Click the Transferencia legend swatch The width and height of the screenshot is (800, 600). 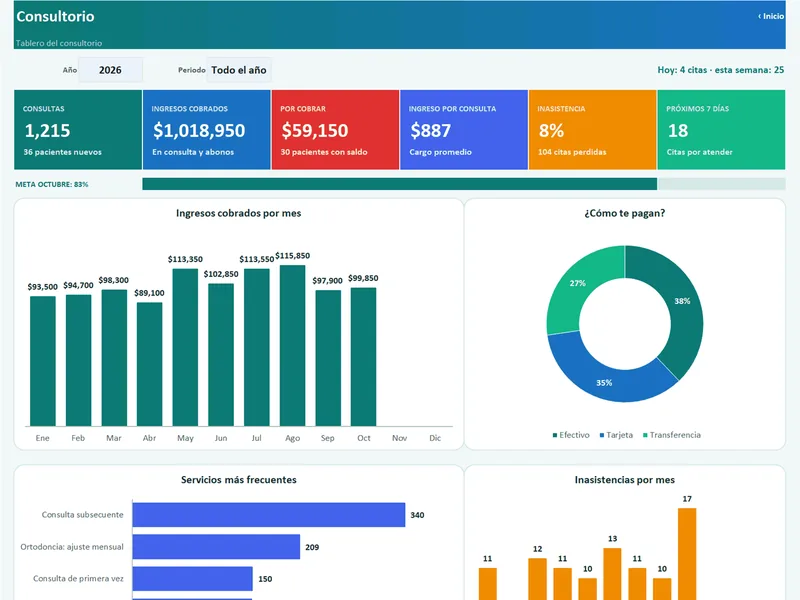645,435
